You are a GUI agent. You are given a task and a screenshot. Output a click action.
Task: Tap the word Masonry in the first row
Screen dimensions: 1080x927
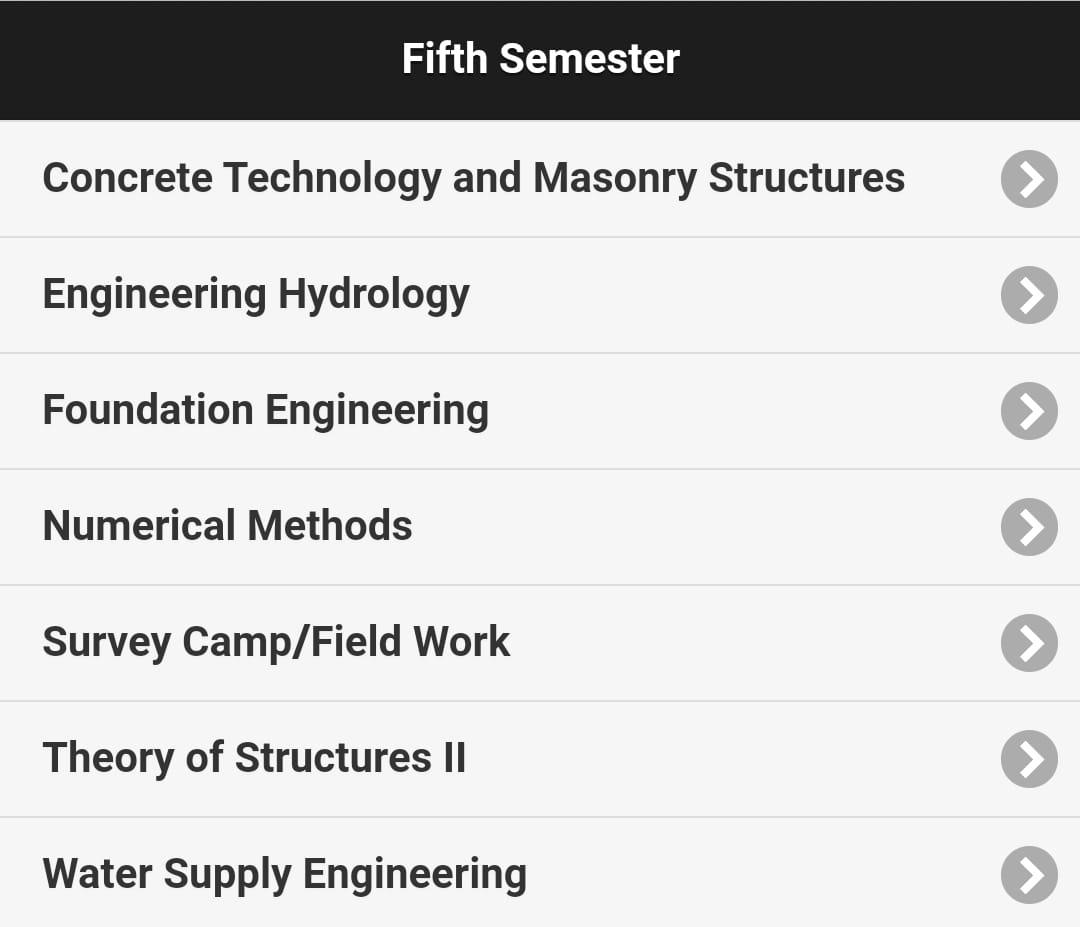(x=615, y=180)
